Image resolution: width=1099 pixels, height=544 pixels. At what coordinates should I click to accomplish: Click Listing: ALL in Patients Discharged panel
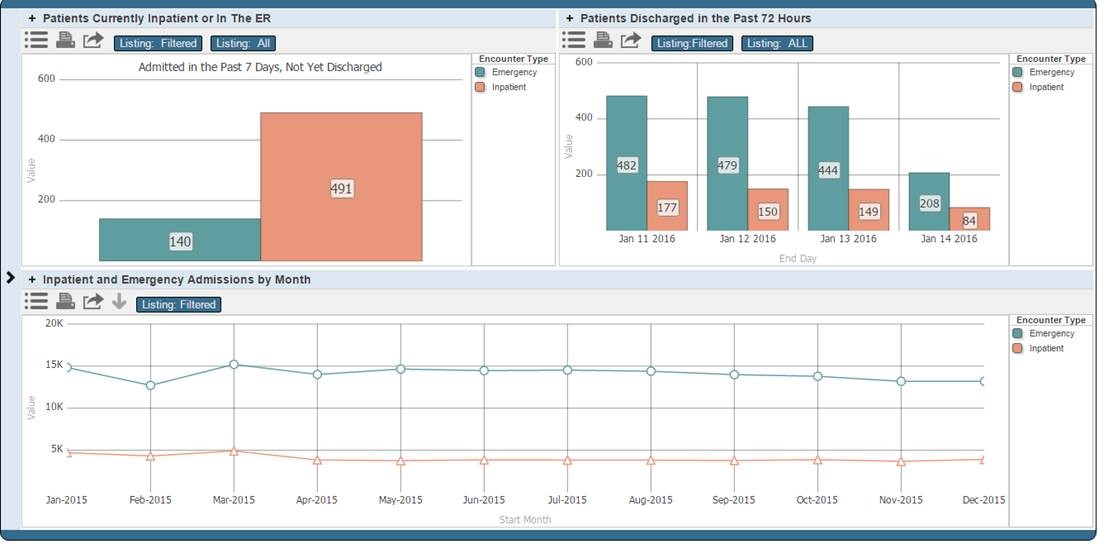777,43
